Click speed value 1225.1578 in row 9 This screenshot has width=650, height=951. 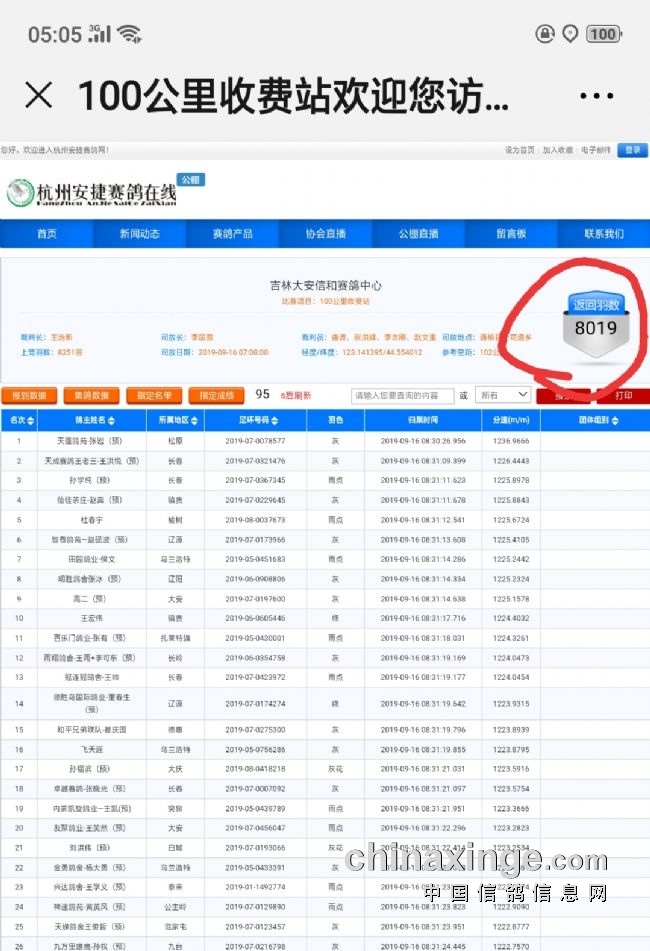click(511, 599)
